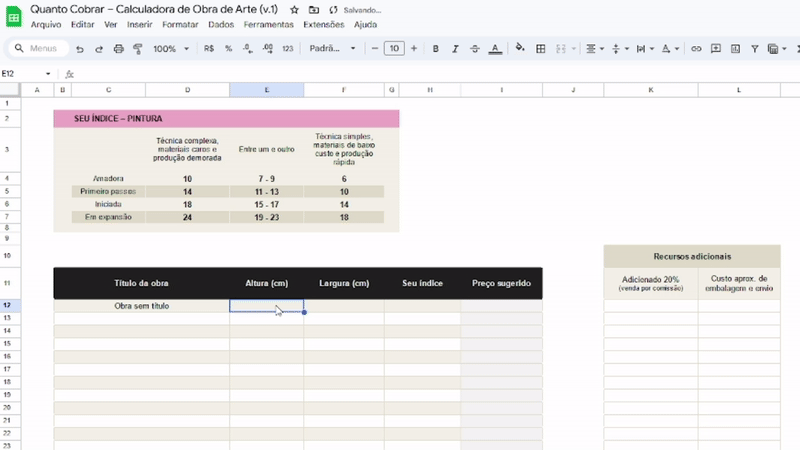Select column D header
The image size is (800, 450).
click(187, 90)
